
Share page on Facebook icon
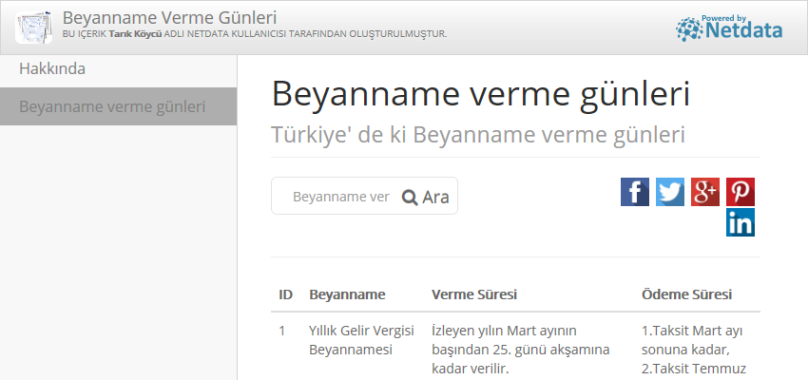point(634,192)
